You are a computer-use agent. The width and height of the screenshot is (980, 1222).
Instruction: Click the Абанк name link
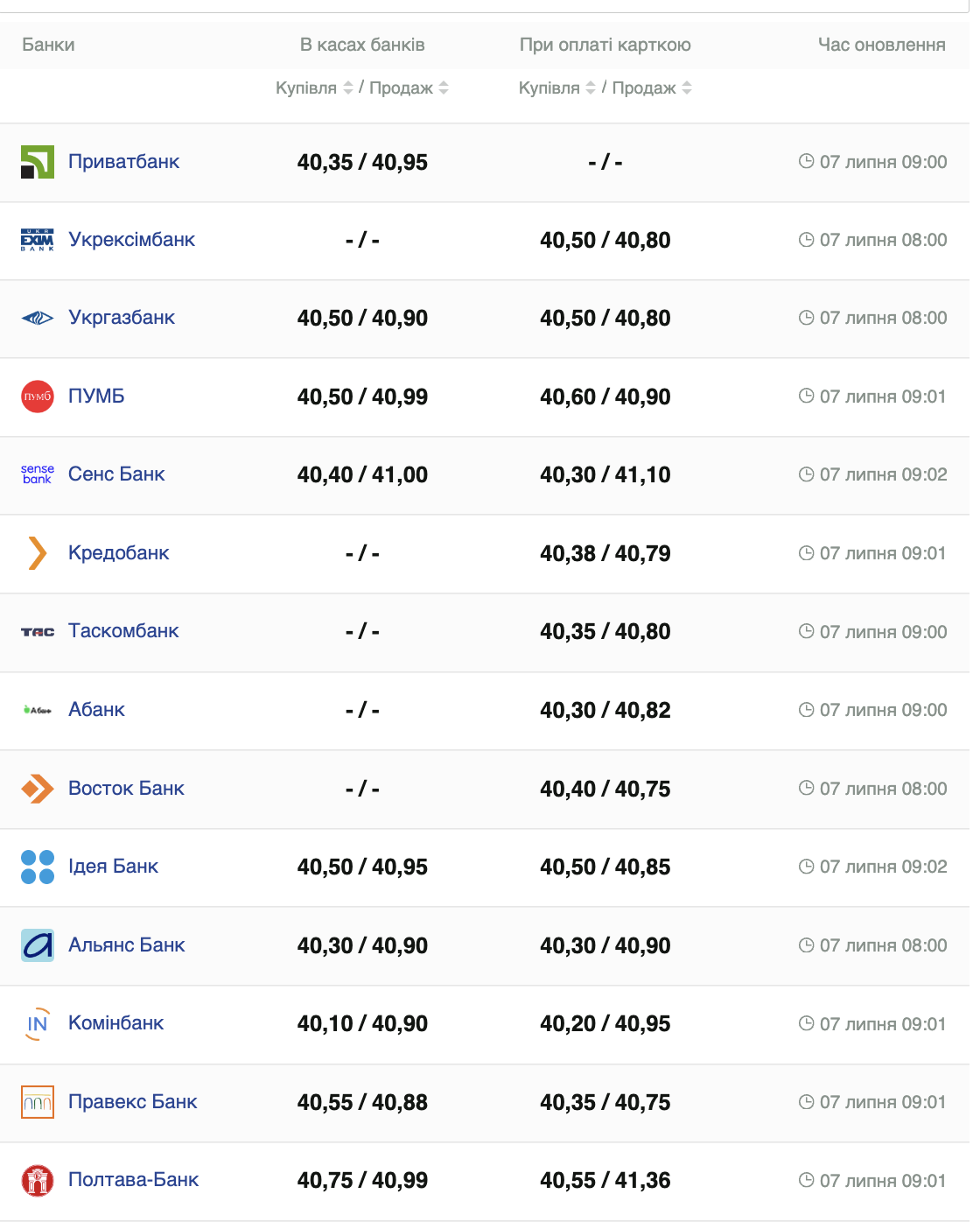point(96,710)
